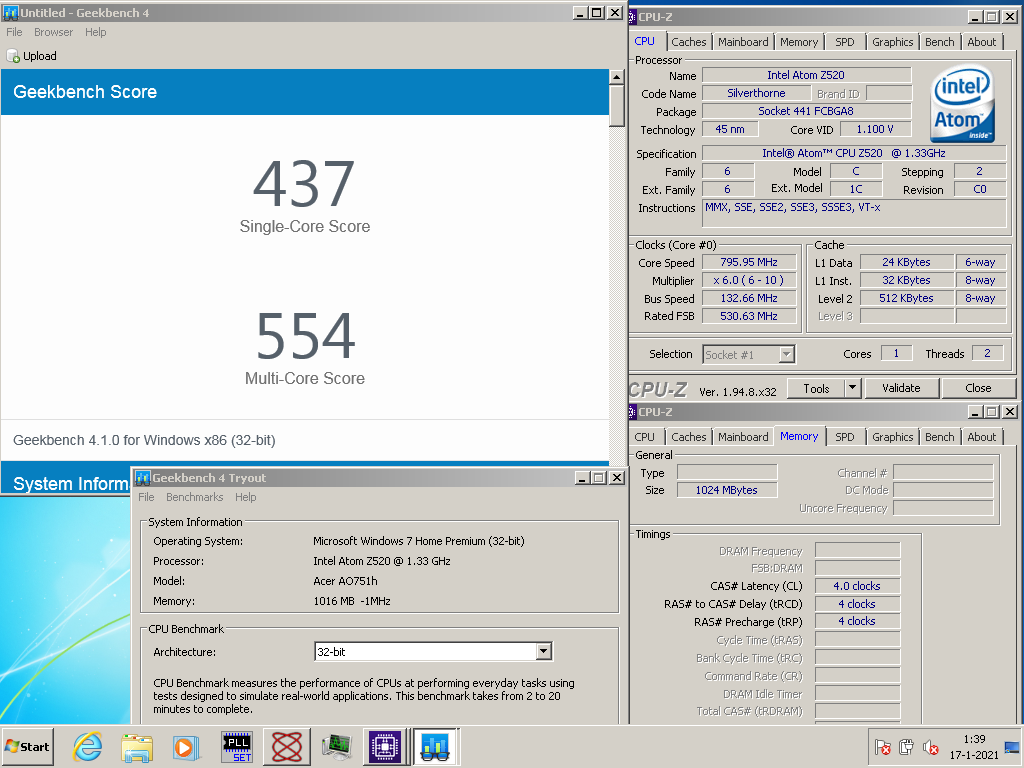Open File menu in Untitled Geekbench window
This screenshot has width=1024, height=768.
click(14, 32)
